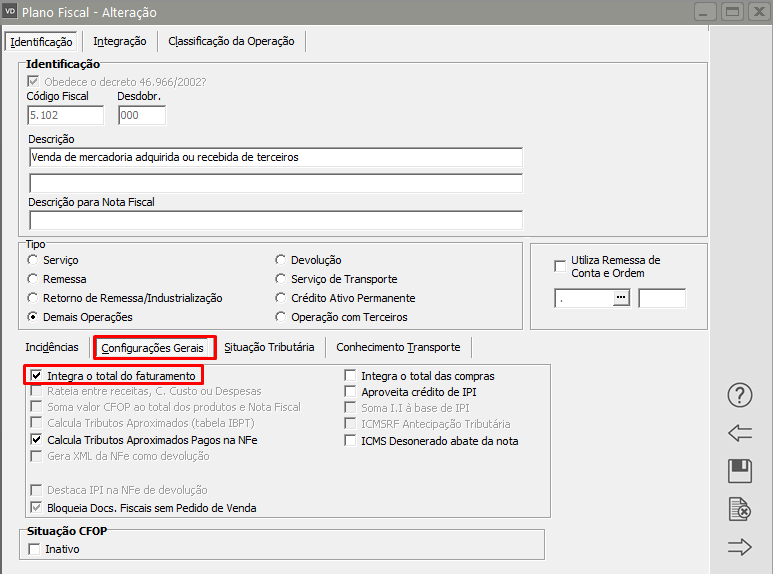Toggle Integra o total do faturamento checkbox

point(37,376)
